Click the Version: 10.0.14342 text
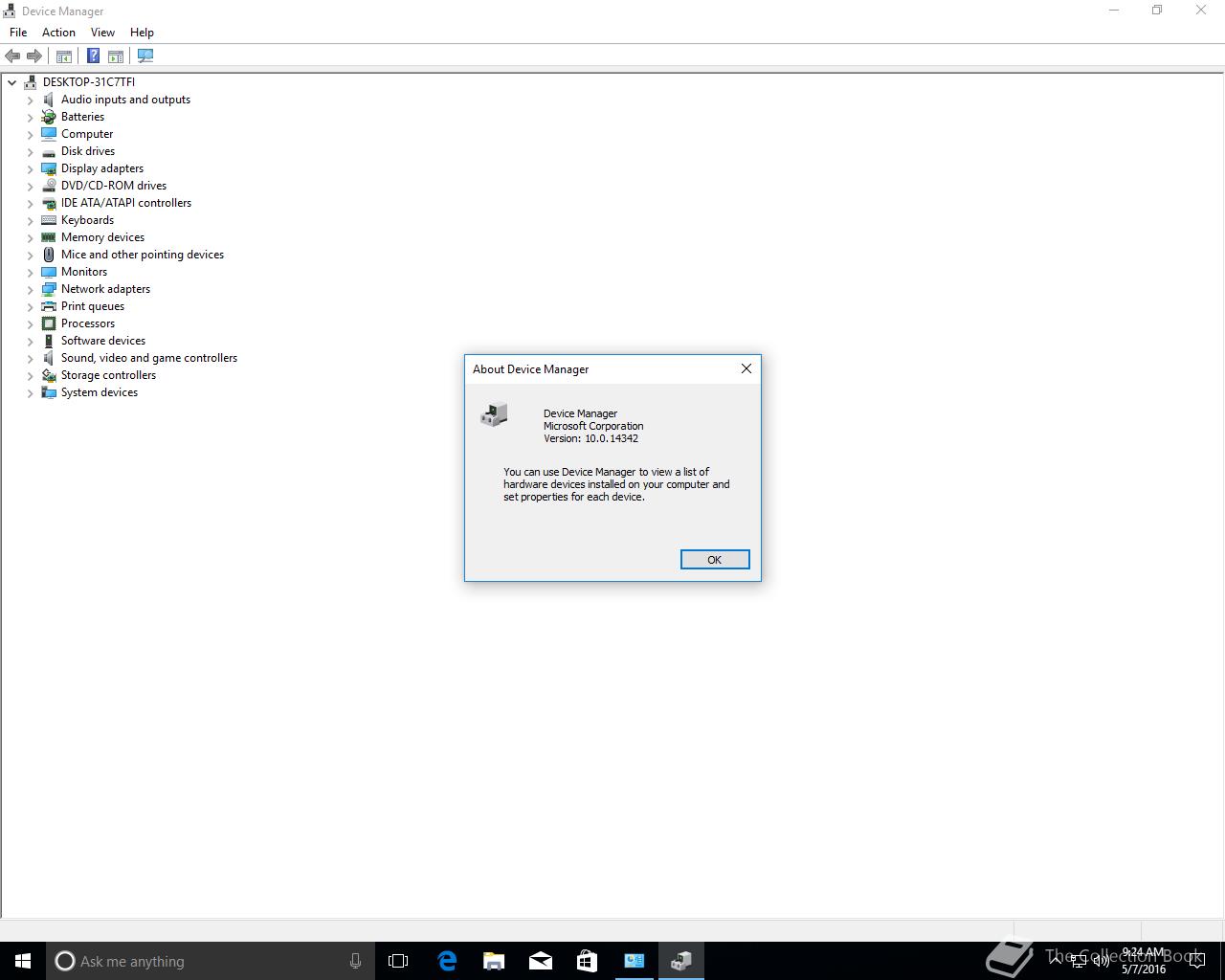Image resolution: width=1225 pixels, height=980 pixels. tap(590, 438)
